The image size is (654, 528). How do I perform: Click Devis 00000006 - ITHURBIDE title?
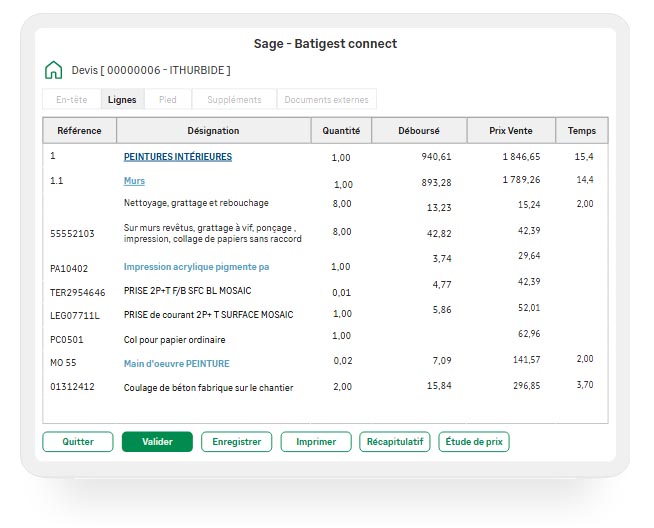[x=151, y=70]
